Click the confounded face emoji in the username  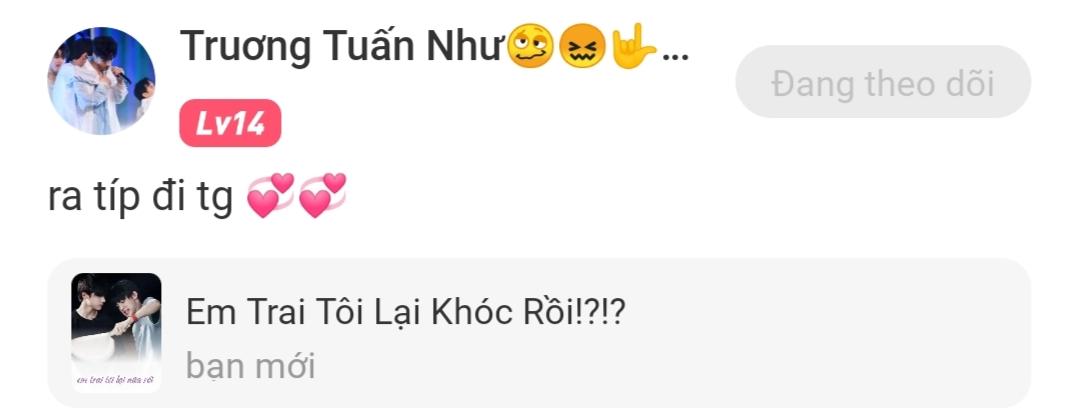point(581,47)
